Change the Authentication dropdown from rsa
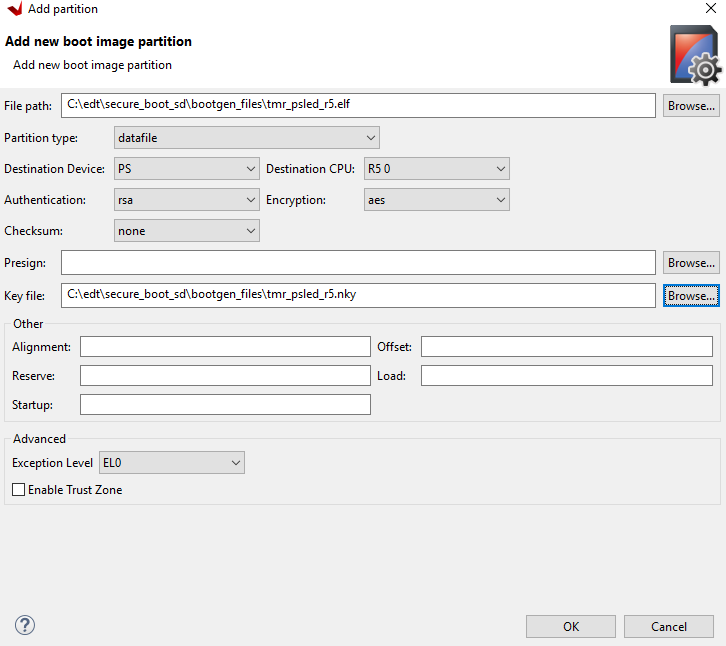Image resolution: width=726 pixels, height=646 pixels. [187, 200]
